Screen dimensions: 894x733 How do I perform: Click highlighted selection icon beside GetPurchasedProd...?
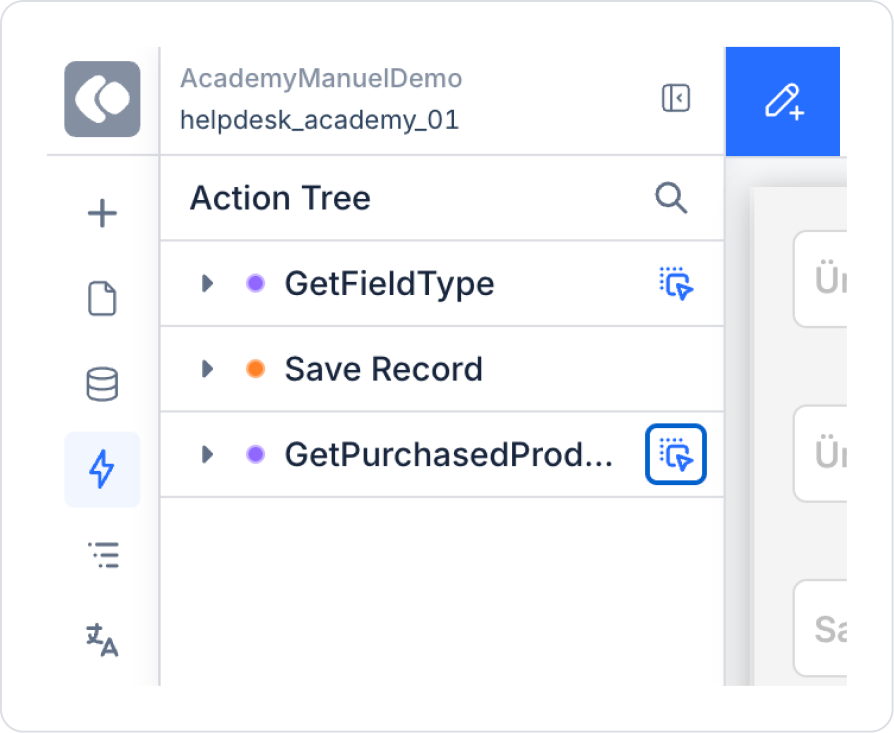point(676,454)
